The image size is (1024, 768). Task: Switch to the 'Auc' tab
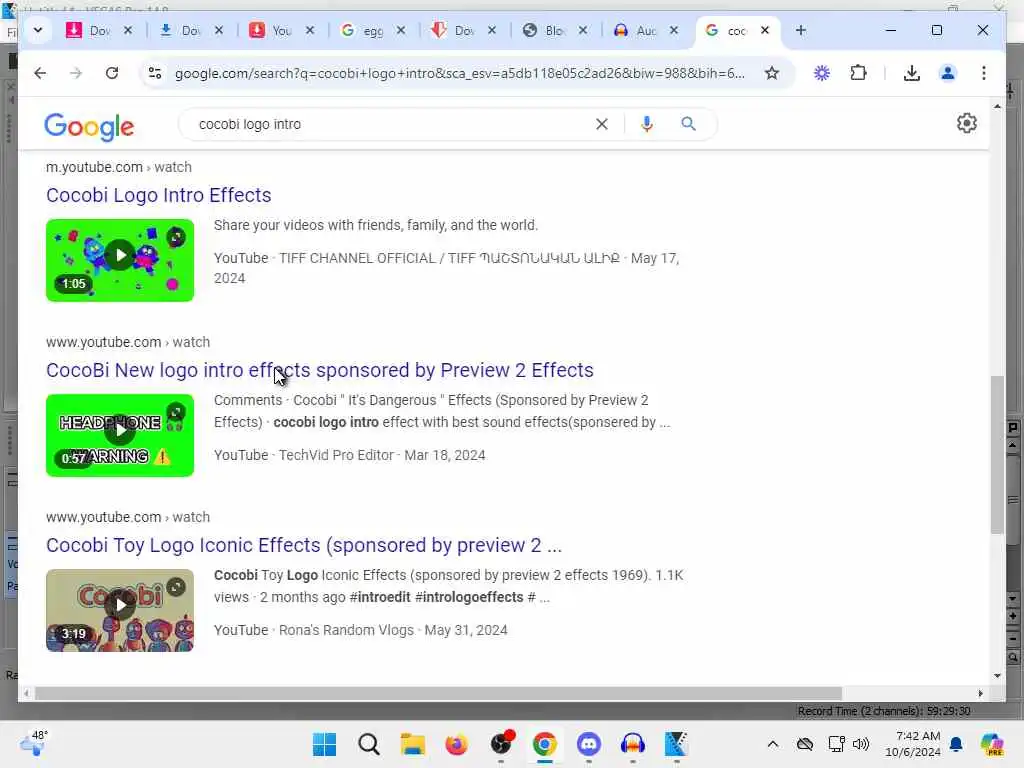[x=637, y=30]
